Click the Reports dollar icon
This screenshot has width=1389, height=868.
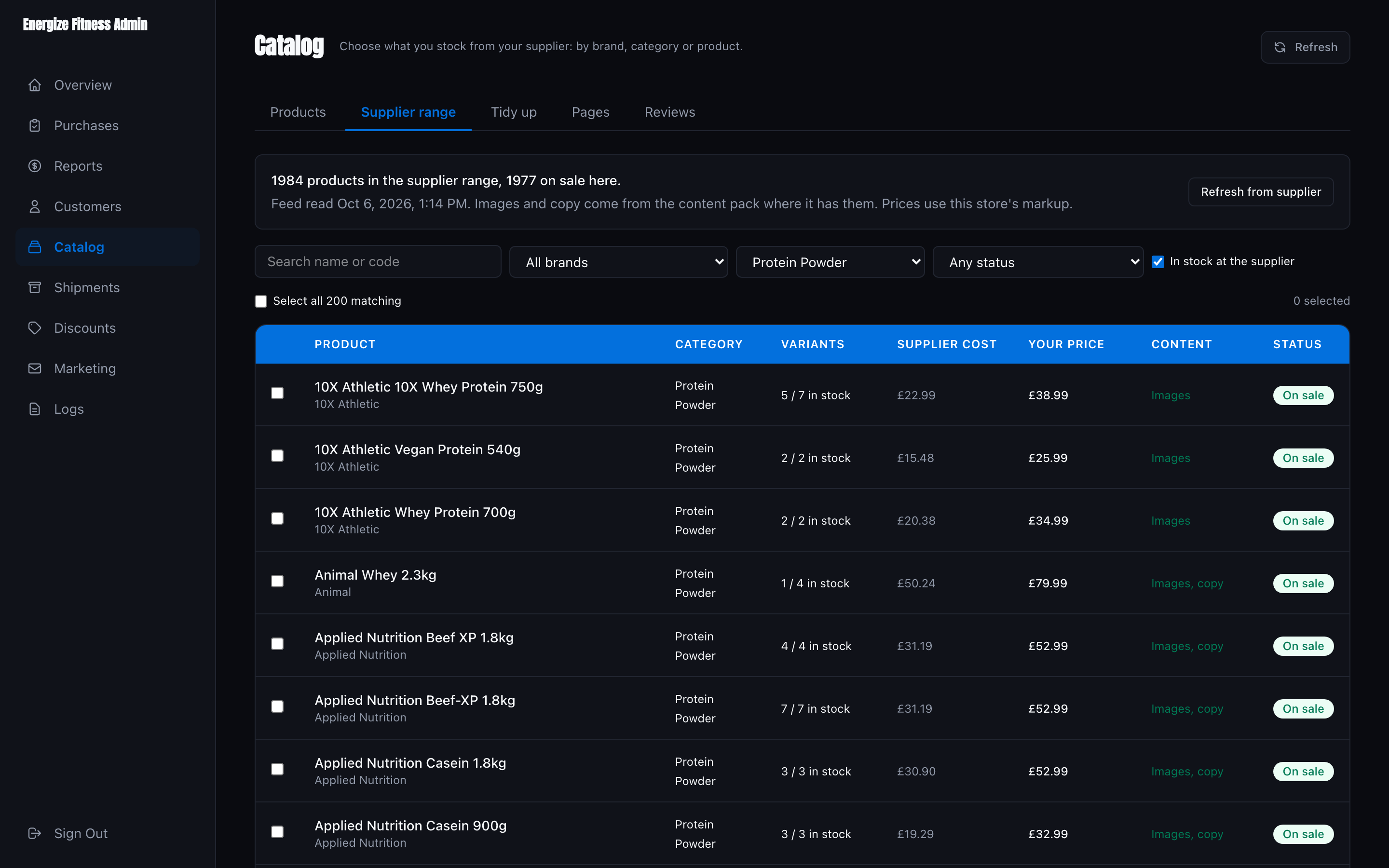tap(34, 166)
